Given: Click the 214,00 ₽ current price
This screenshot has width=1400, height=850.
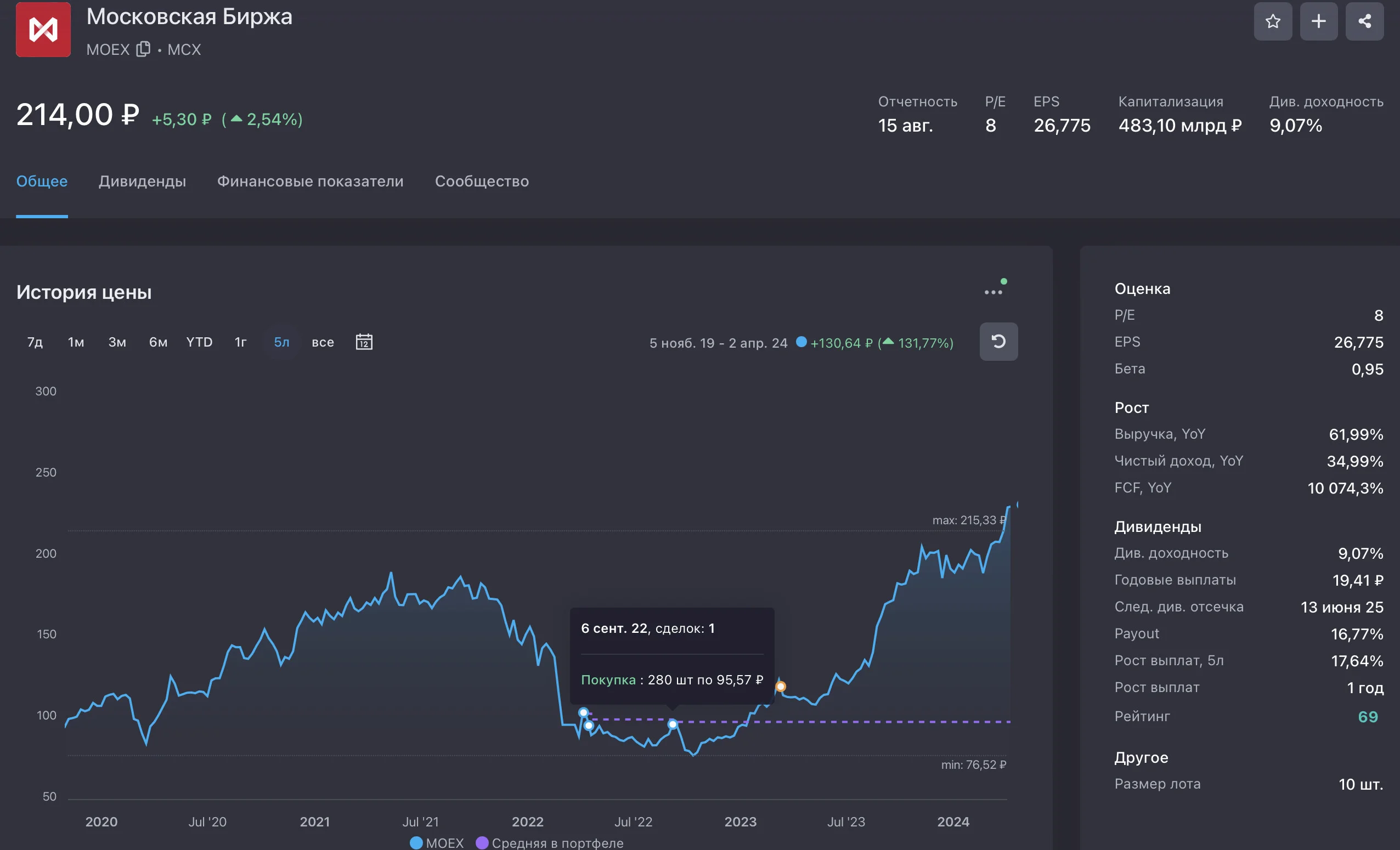Looking at the screenshot, I should [78, 115].
